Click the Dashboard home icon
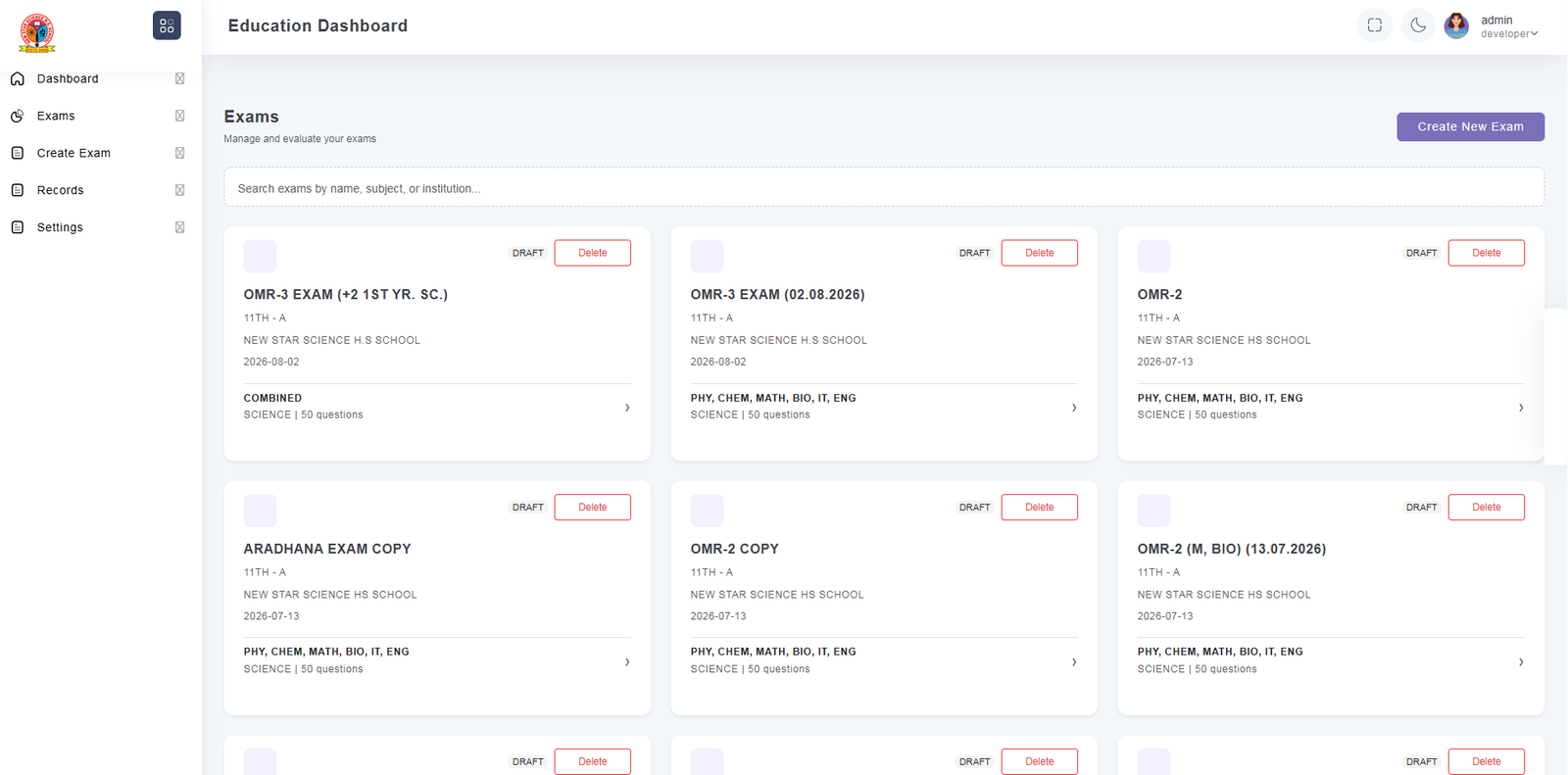 pos(18,78)
